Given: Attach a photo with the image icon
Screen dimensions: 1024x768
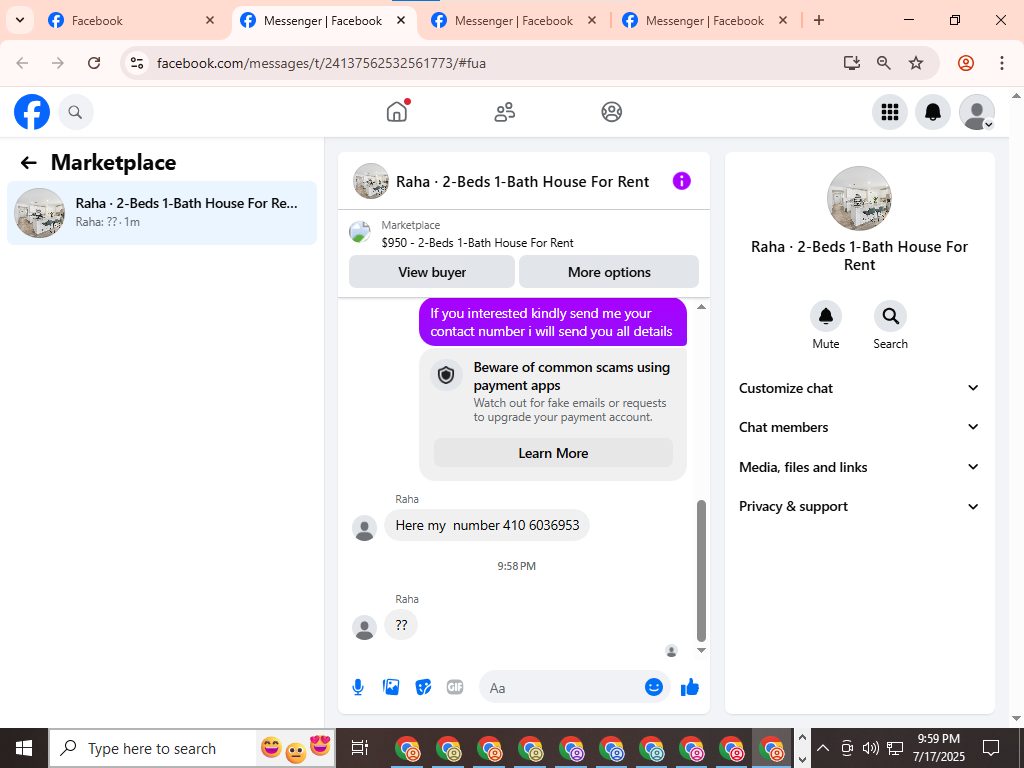Looking at the screenshot, I should pos(391,687).
